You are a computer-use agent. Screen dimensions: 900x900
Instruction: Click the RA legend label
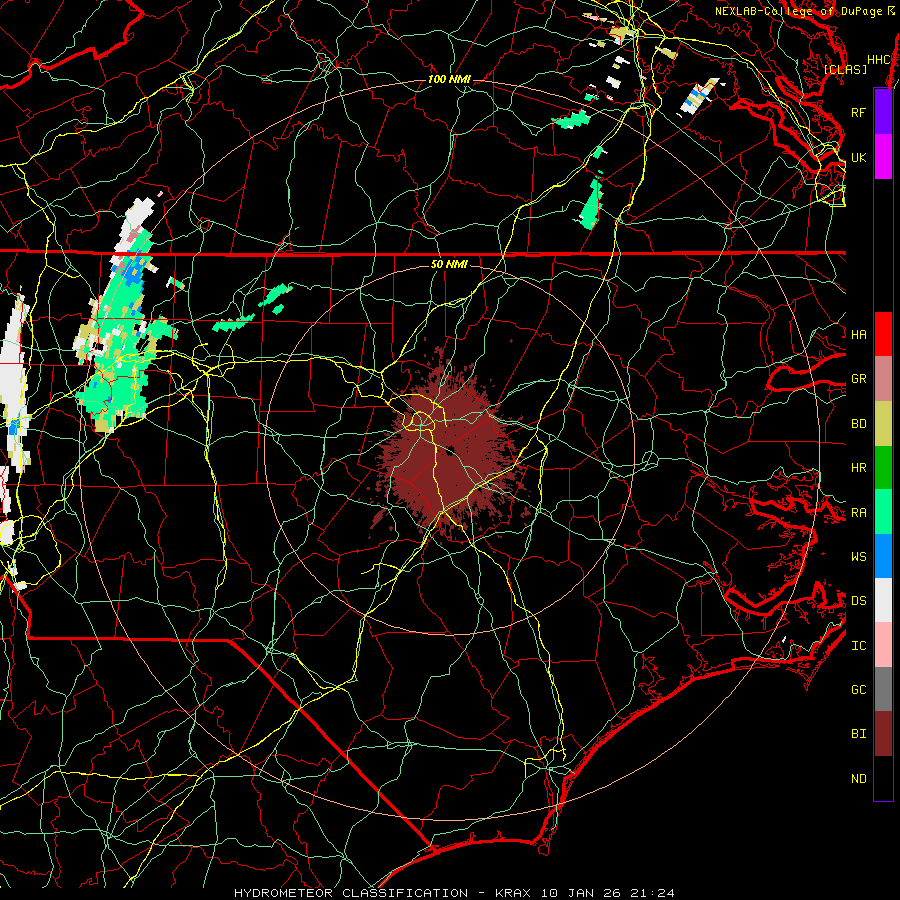[858, 513]
